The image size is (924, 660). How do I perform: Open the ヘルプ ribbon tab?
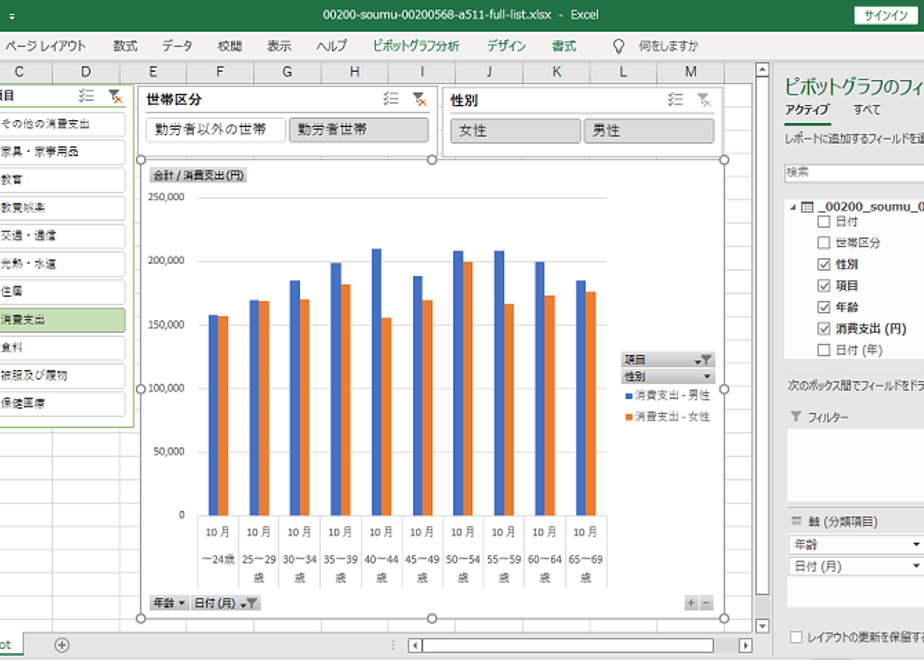[x=331, y=46]
